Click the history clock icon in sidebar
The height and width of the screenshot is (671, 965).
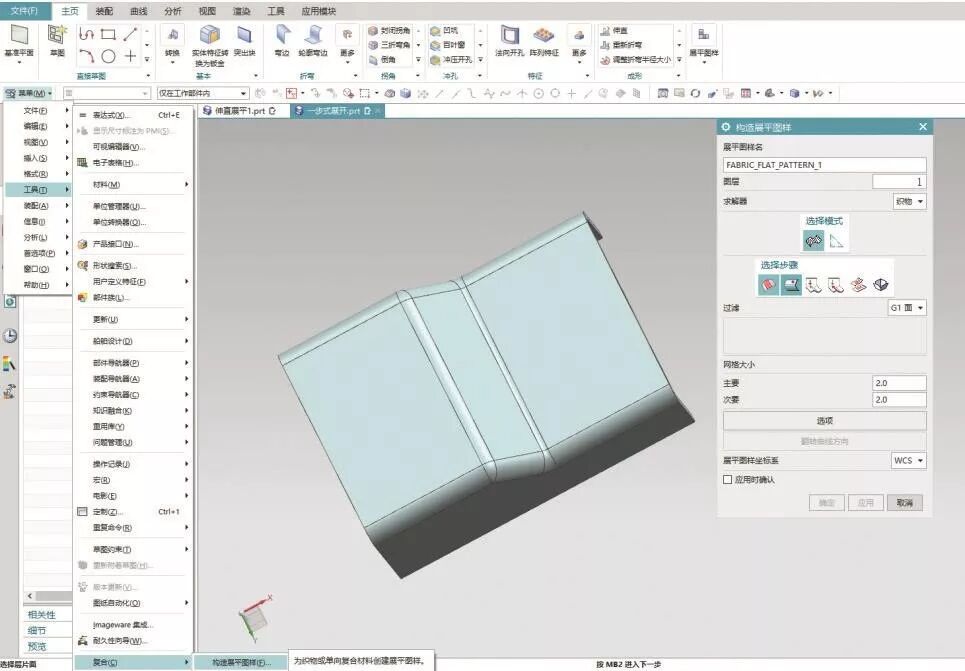(x=10, y=336)
